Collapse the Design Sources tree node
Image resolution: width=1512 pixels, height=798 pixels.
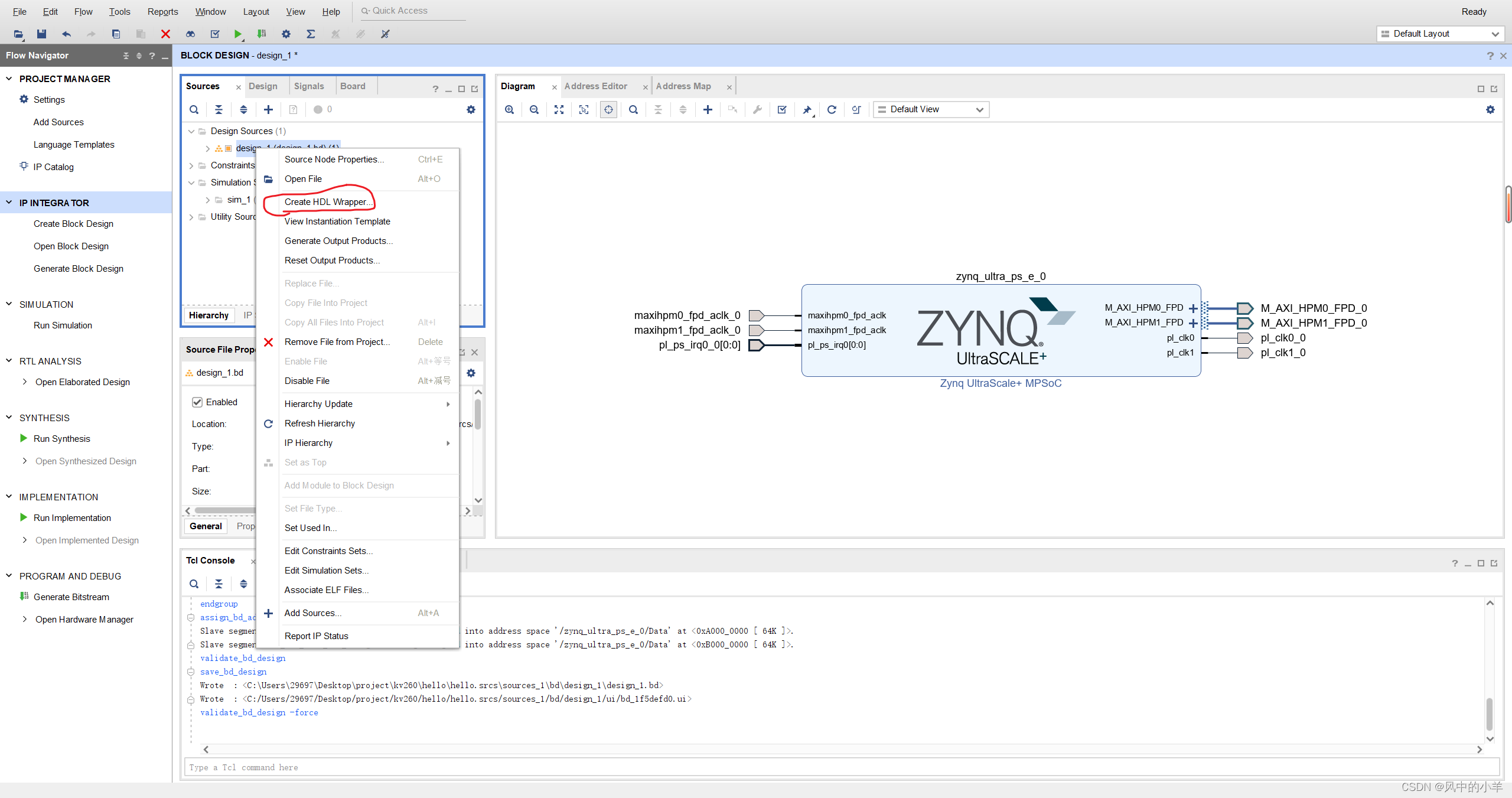191,131
